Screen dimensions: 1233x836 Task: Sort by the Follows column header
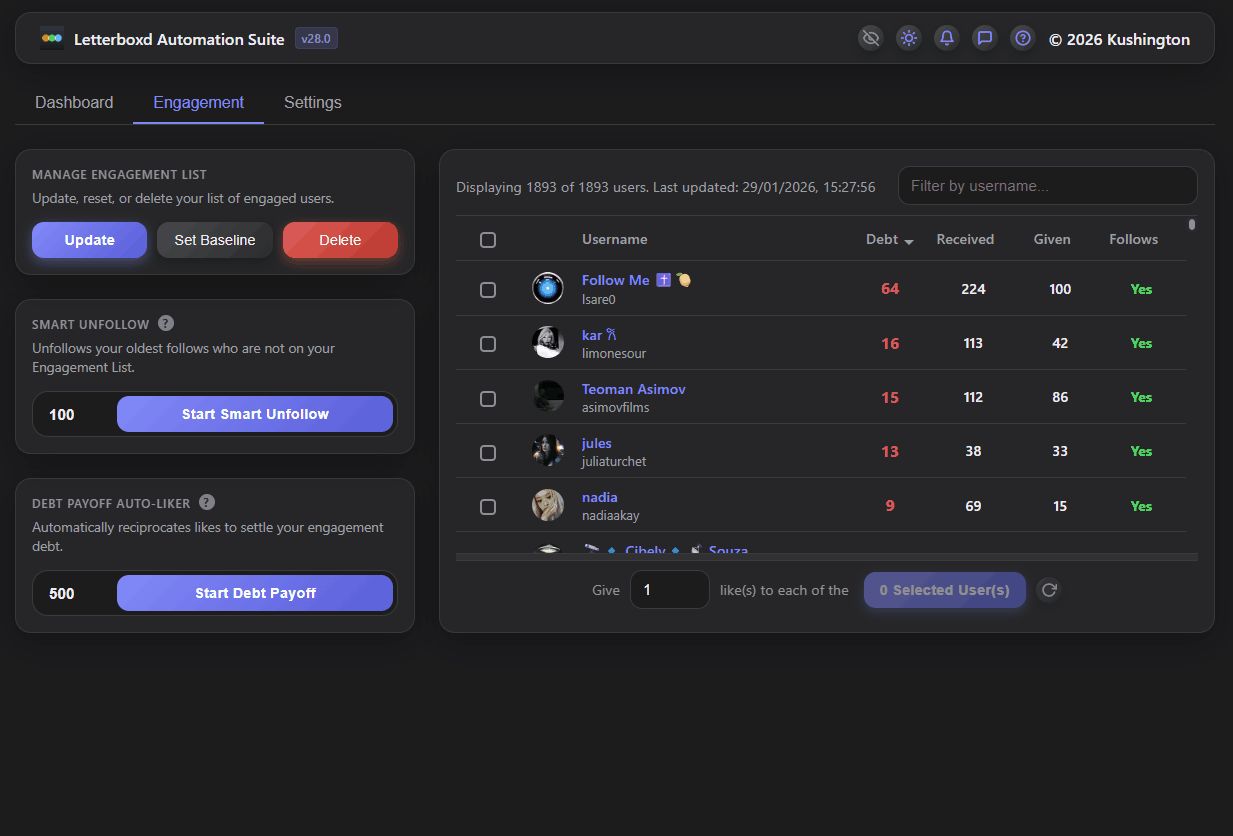click(1133, 239)
